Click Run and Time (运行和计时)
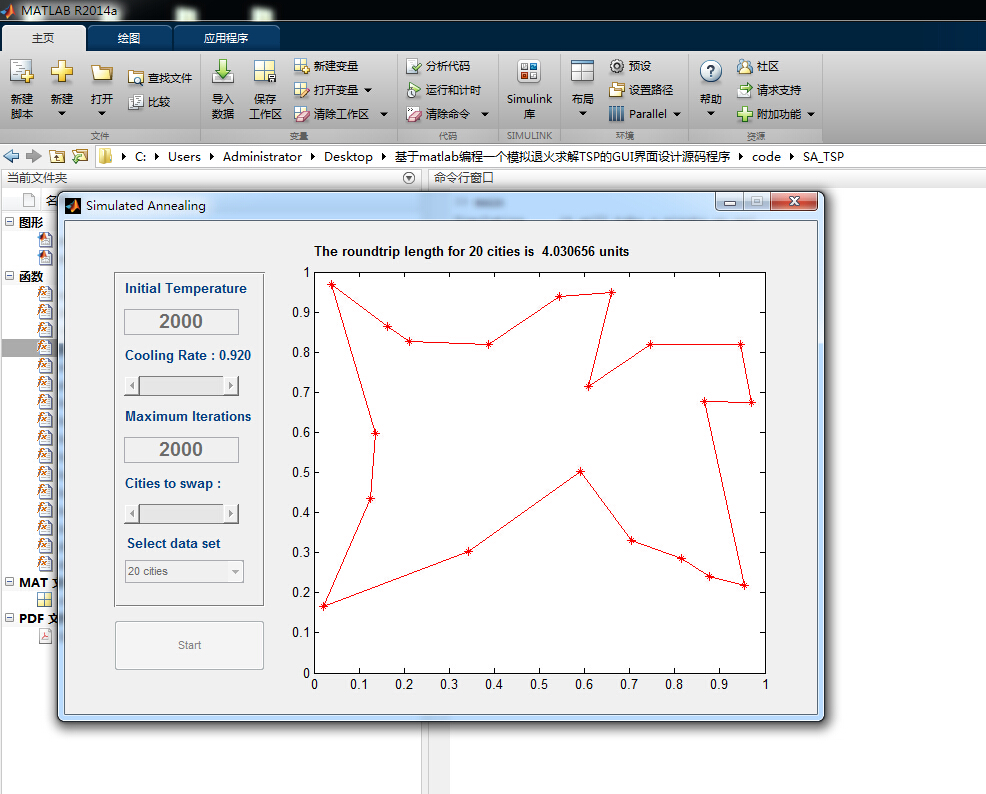 443,90
